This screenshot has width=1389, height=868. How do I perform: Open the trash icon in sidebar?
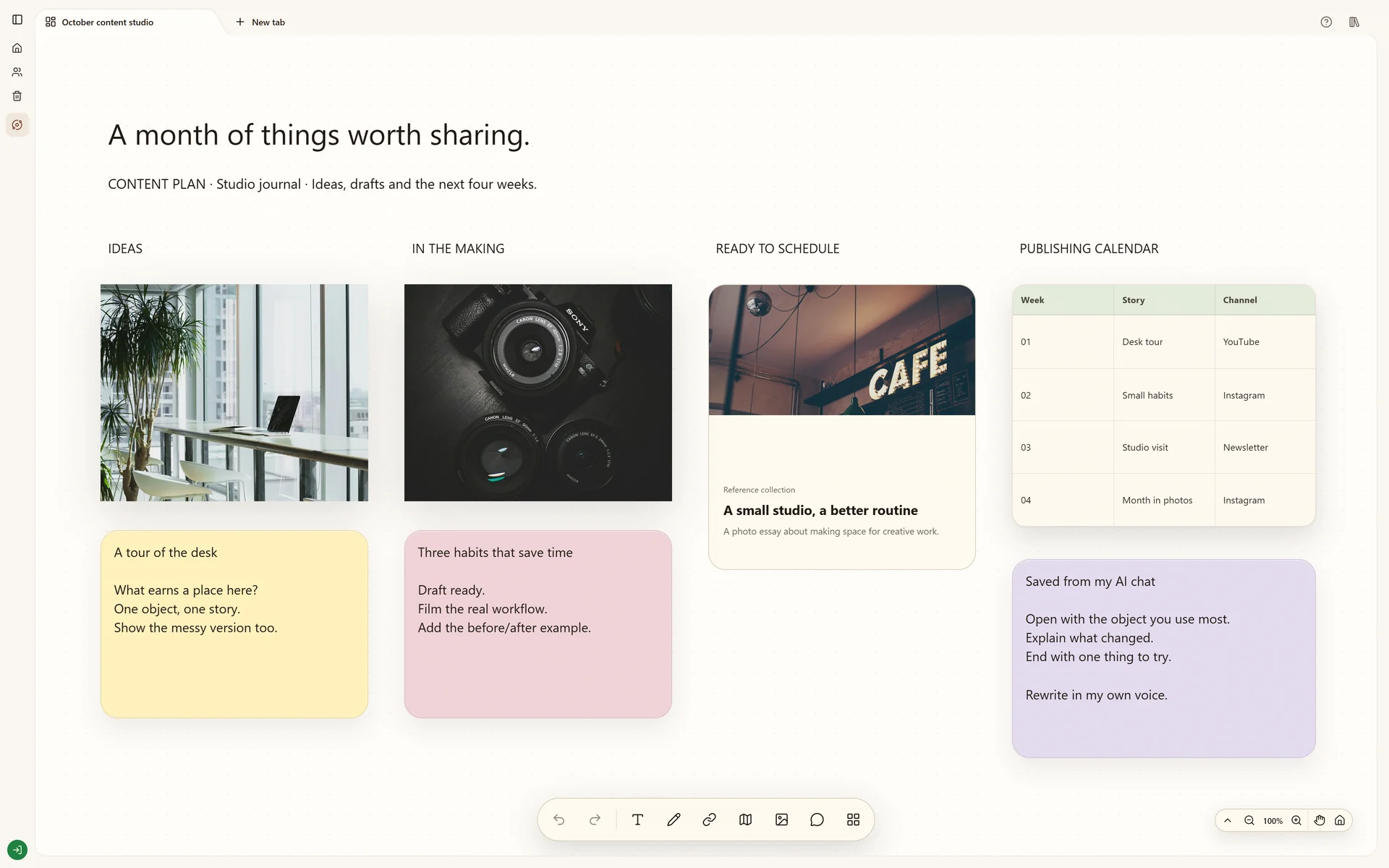[17, 96]
